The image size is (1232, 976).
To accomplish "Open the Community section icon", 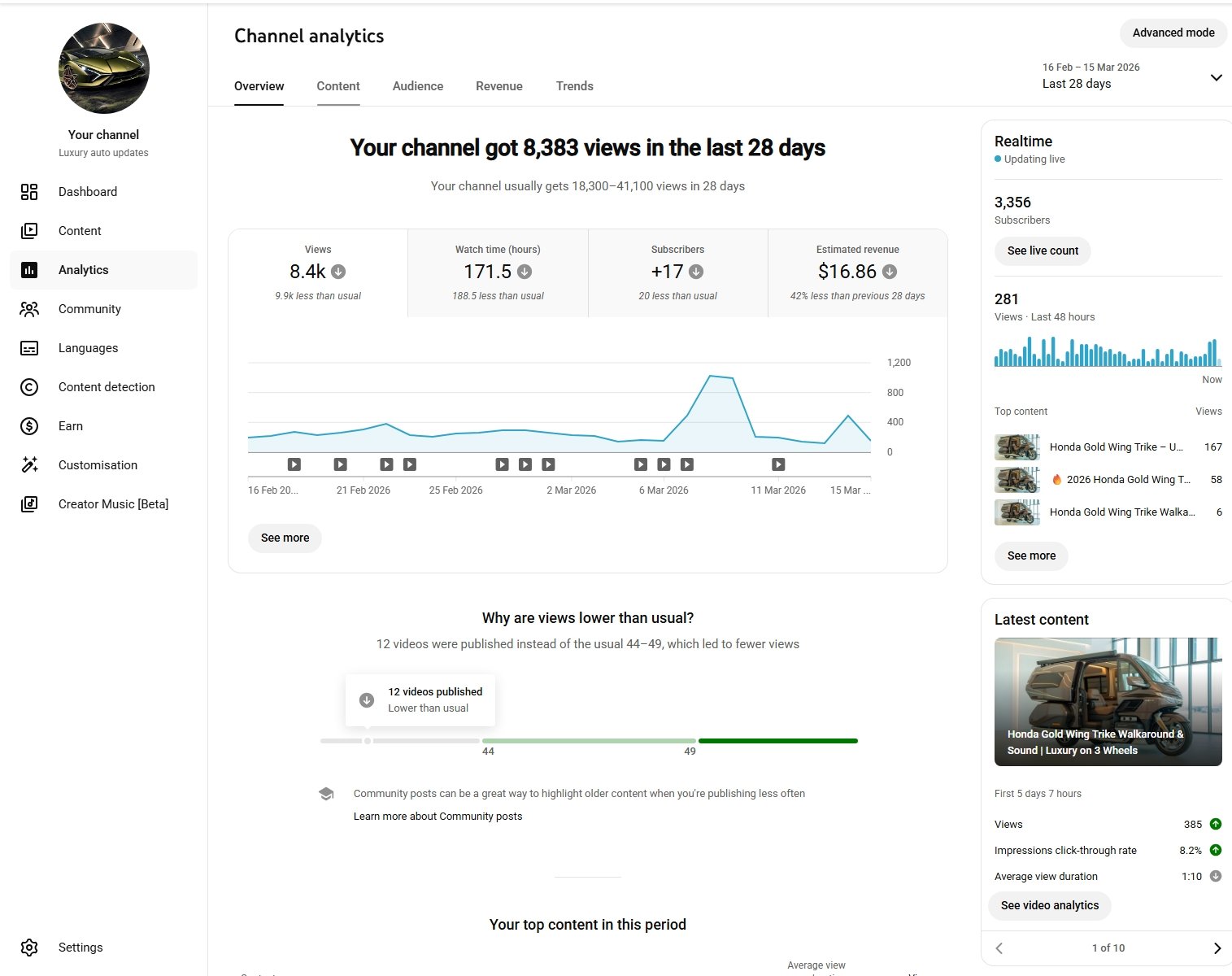I will [x=29, y=309].
